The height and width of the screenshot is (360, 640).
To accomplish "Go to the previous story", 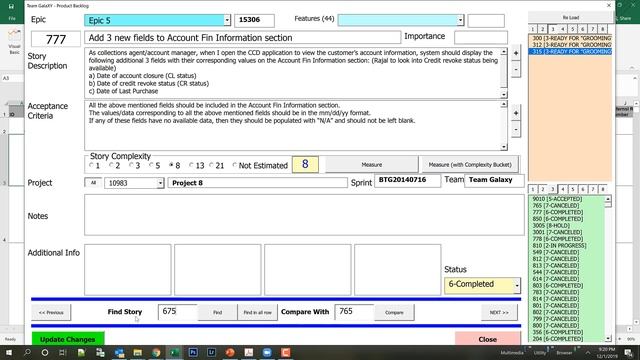I will click(51, 312).
